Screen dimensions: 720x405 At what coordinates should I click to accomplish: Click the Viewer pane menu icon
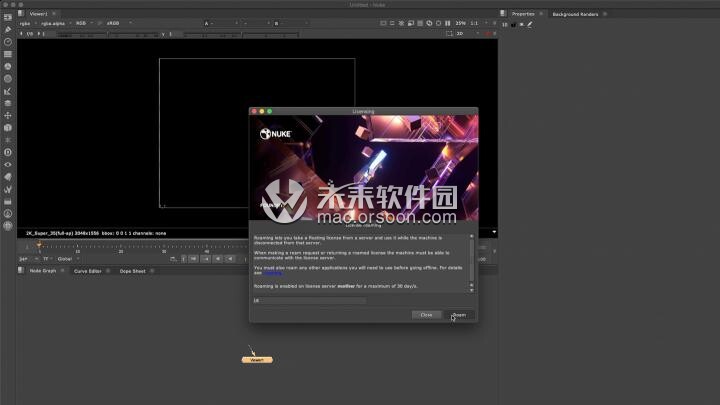click(x=21, y=14)
